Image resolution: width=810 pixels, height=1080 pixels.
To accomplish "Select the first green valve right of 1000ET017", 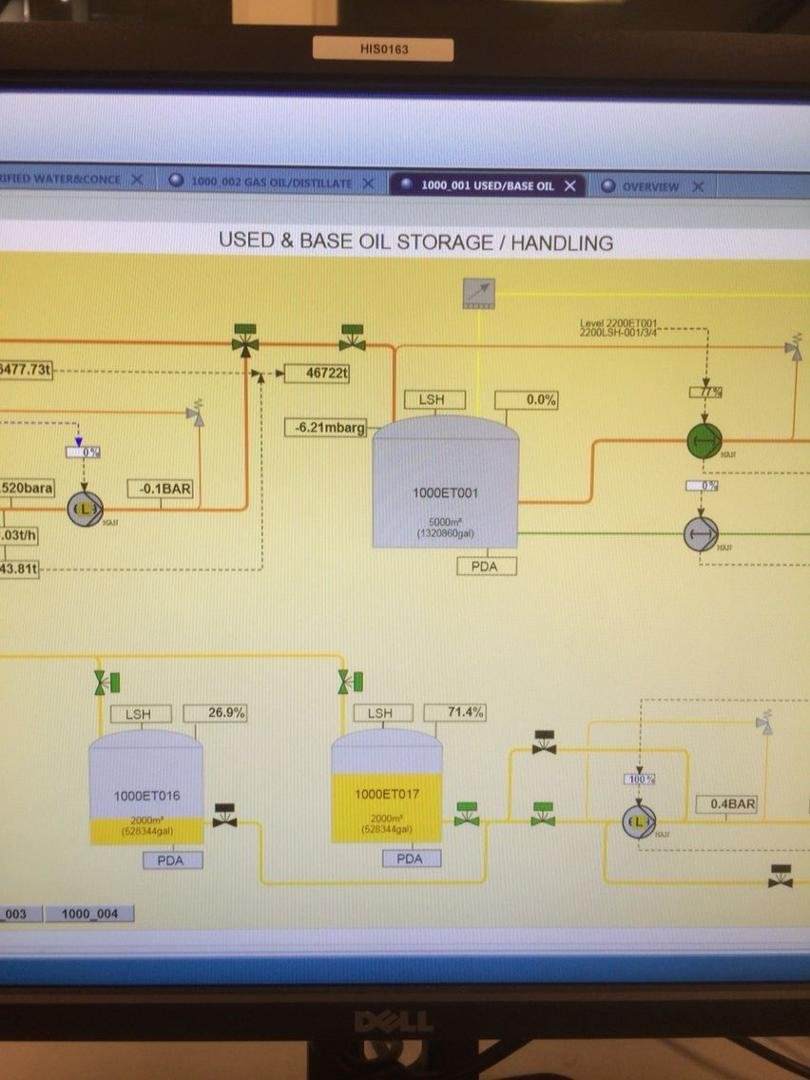I will click(x=467, y=813).
